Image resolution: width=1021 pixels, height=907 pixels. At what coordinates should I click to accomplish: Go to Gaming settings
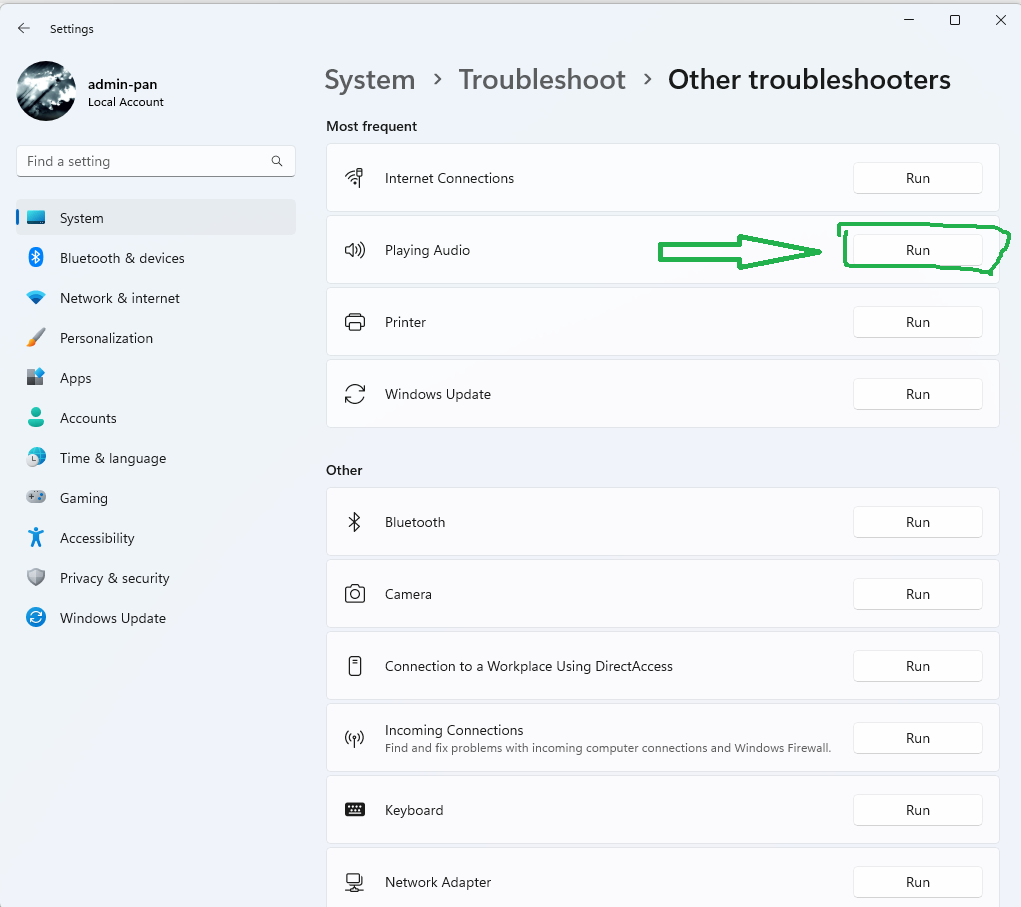(x=156, y=497)
